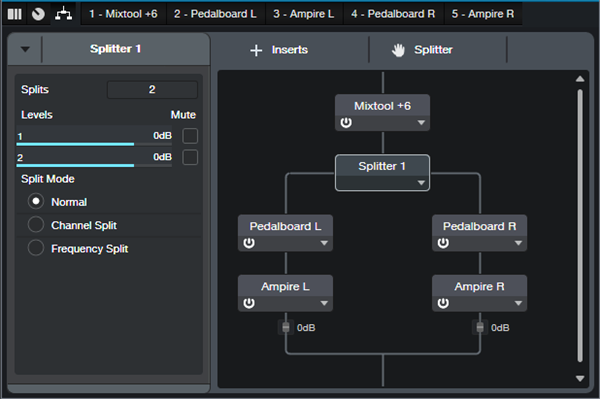
Task: Open the Ampire R node dropdown arrow
Action: point(518,303)
